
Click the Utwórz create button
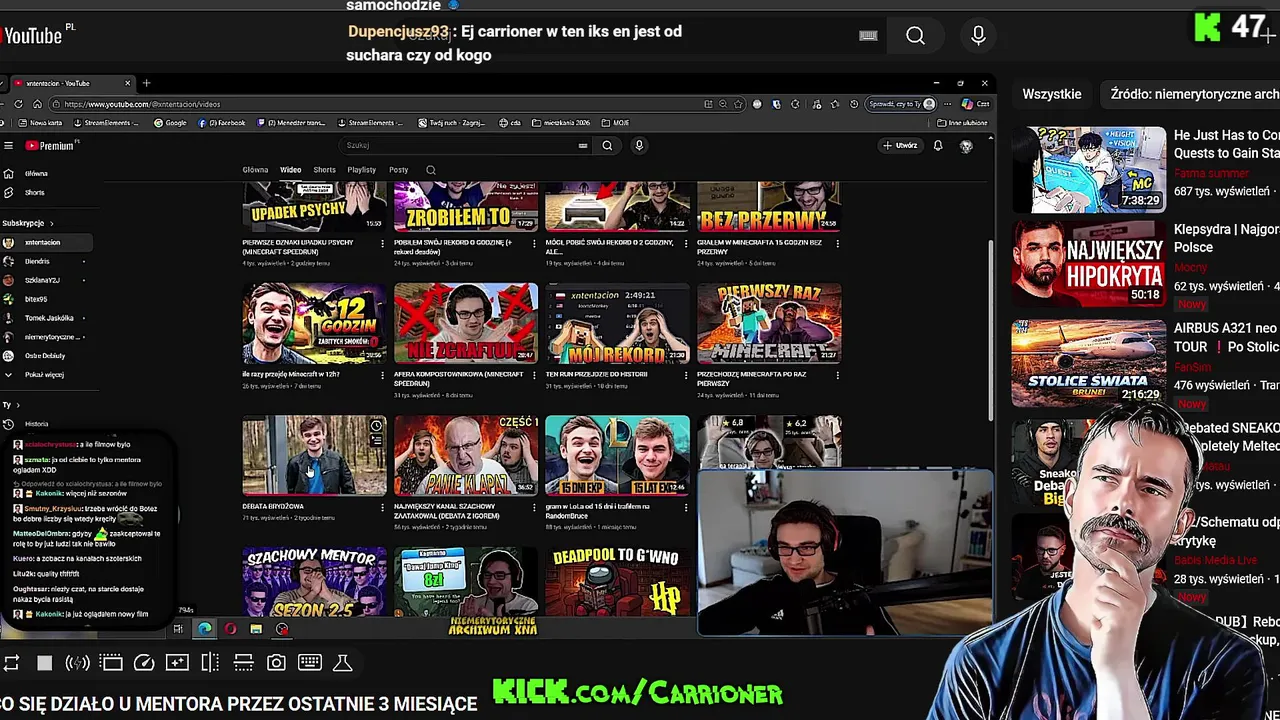[900, 146]
